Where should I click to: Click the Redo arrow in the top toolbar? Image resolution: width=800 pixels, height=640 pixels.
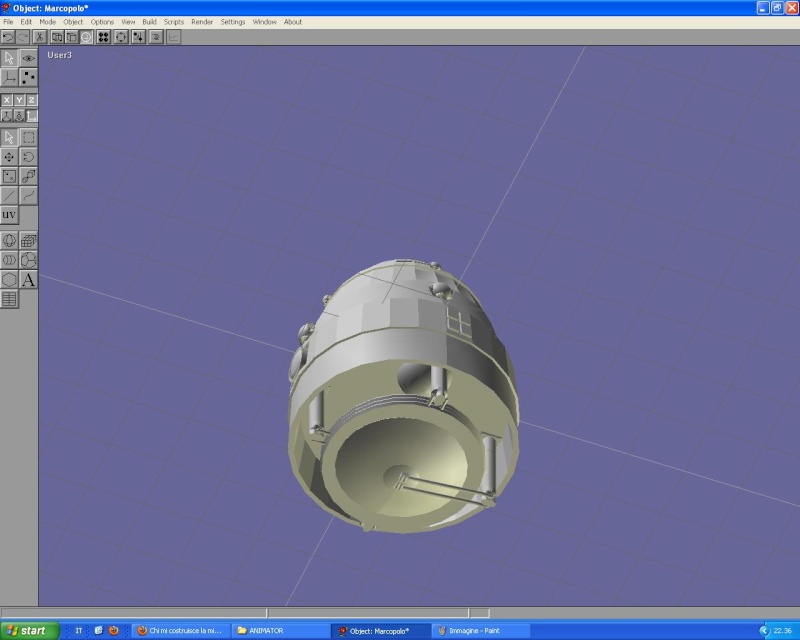tap(23, 37)
